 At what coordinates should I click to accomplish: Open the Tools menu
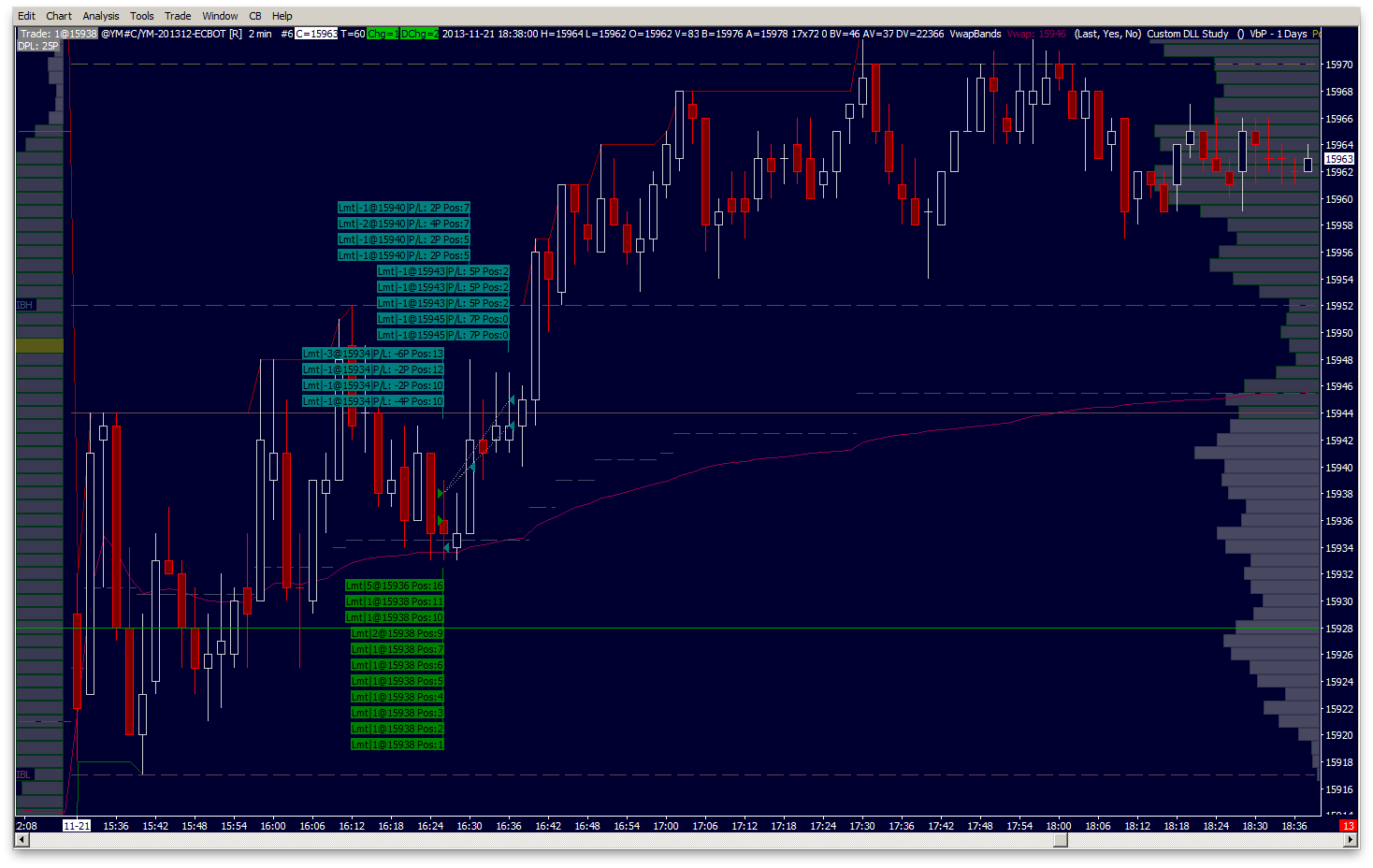click(x=142, y=16)
